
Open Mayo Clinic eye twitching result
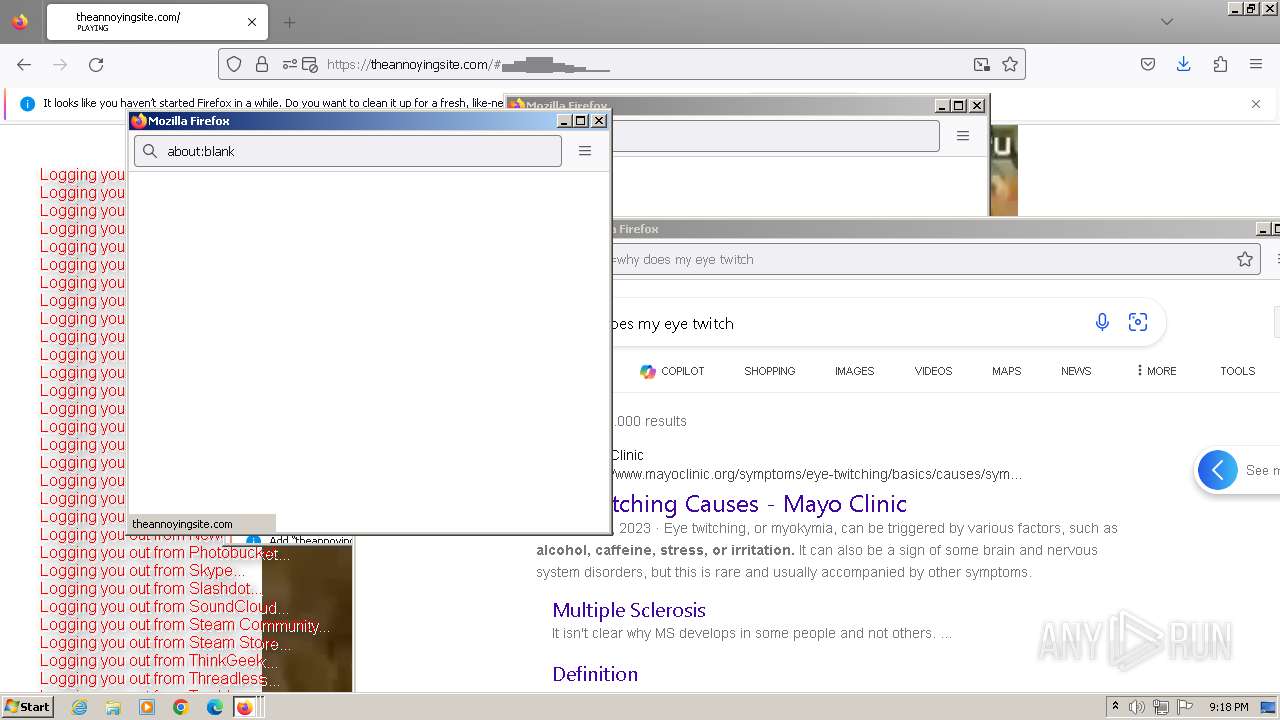pyautogui.click(x=759, y=503)
